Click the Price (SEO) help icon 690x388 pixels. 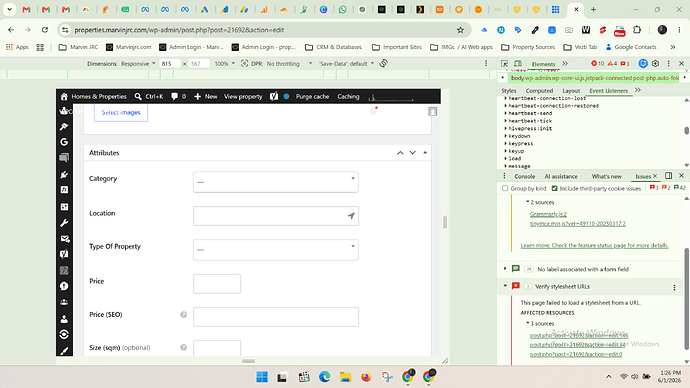[x=184, y=315]
